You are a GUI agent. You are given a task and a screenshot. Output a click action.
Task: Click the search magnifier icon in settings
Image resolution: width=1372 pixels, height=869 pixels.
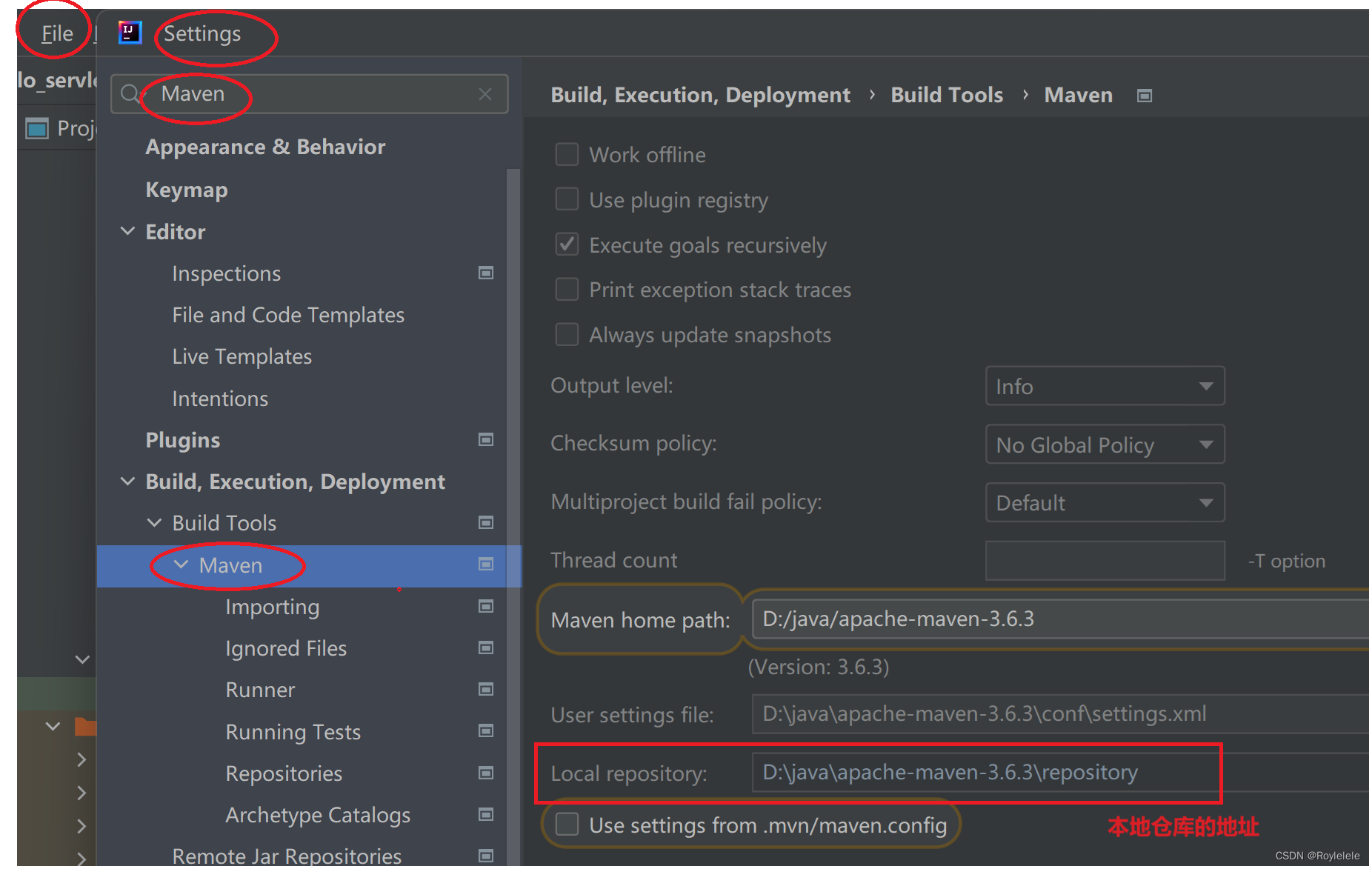click(130, 94)
